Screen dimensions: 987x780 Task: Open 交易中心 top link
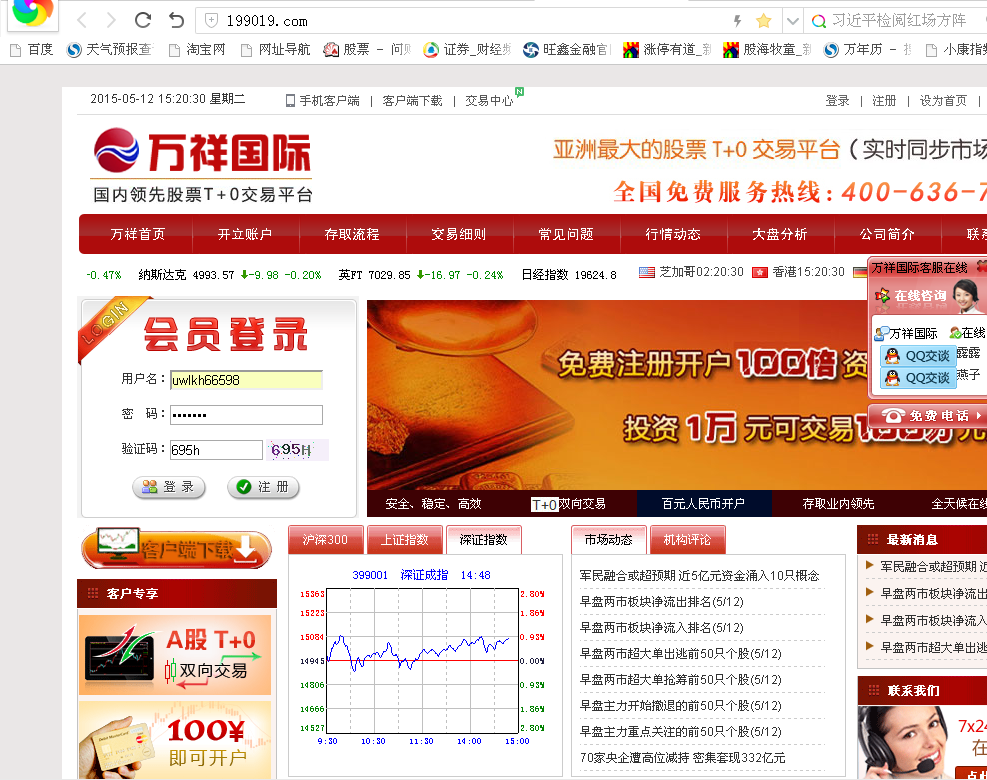tap(489, 101)
